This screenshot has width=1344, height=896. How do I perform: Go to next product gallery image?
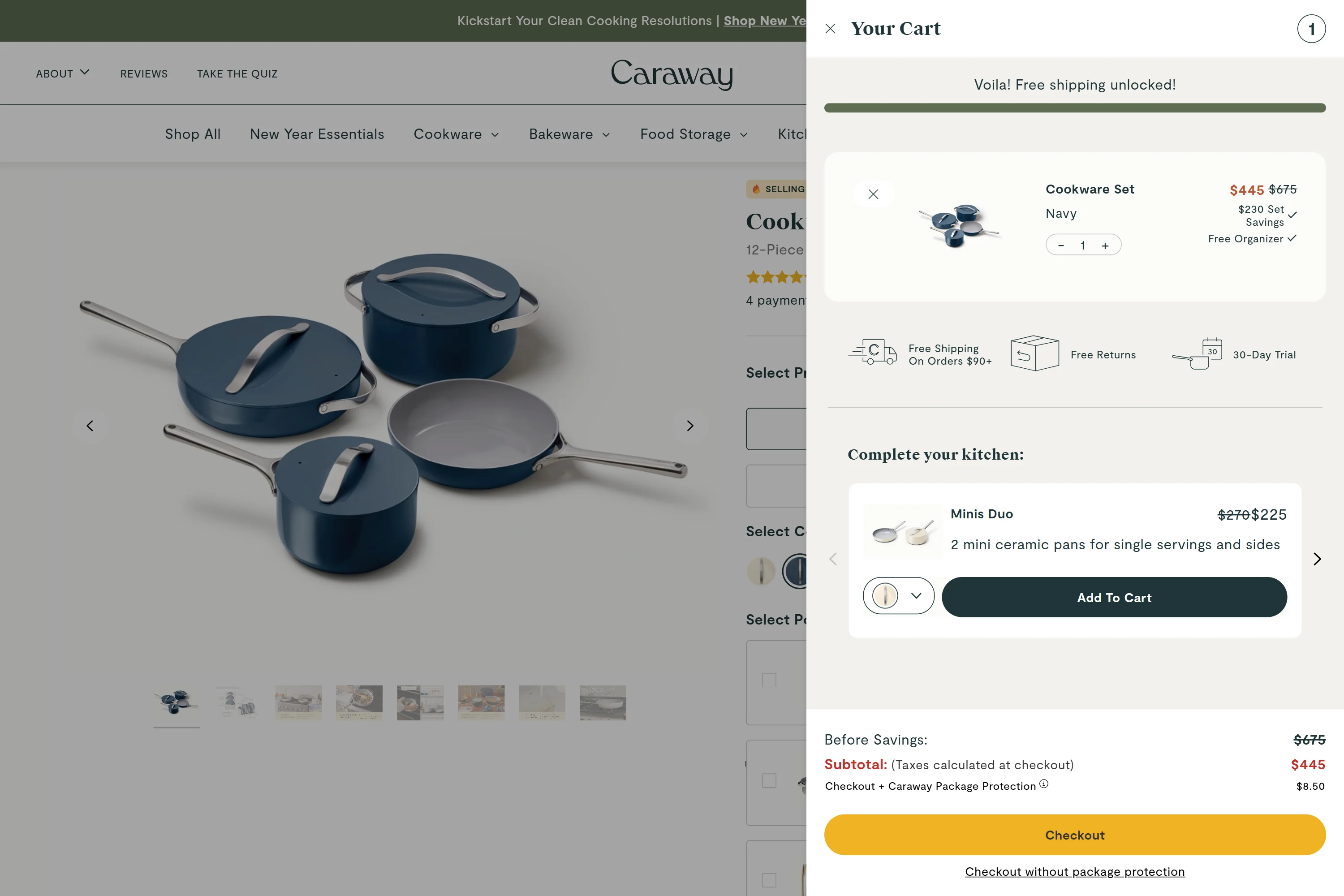[x=690, y=426]
